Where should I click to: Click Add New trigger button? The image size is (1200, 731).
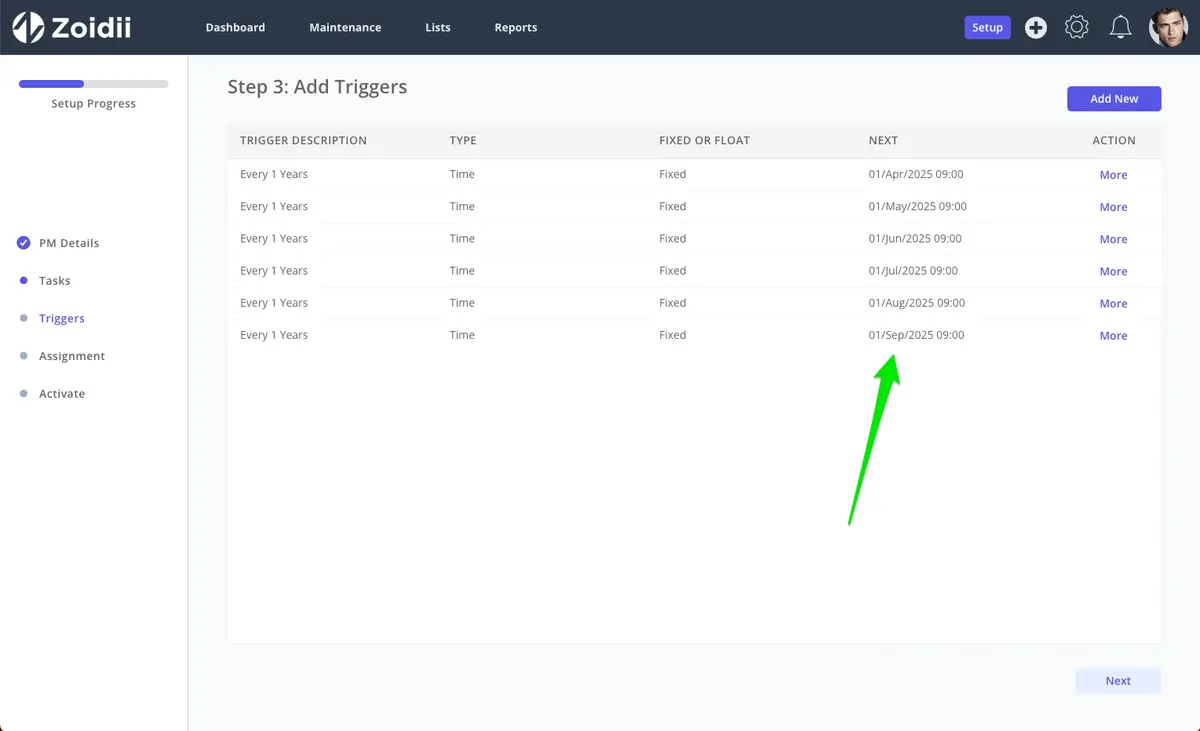pyautogui.click(x=1114, y=99)
